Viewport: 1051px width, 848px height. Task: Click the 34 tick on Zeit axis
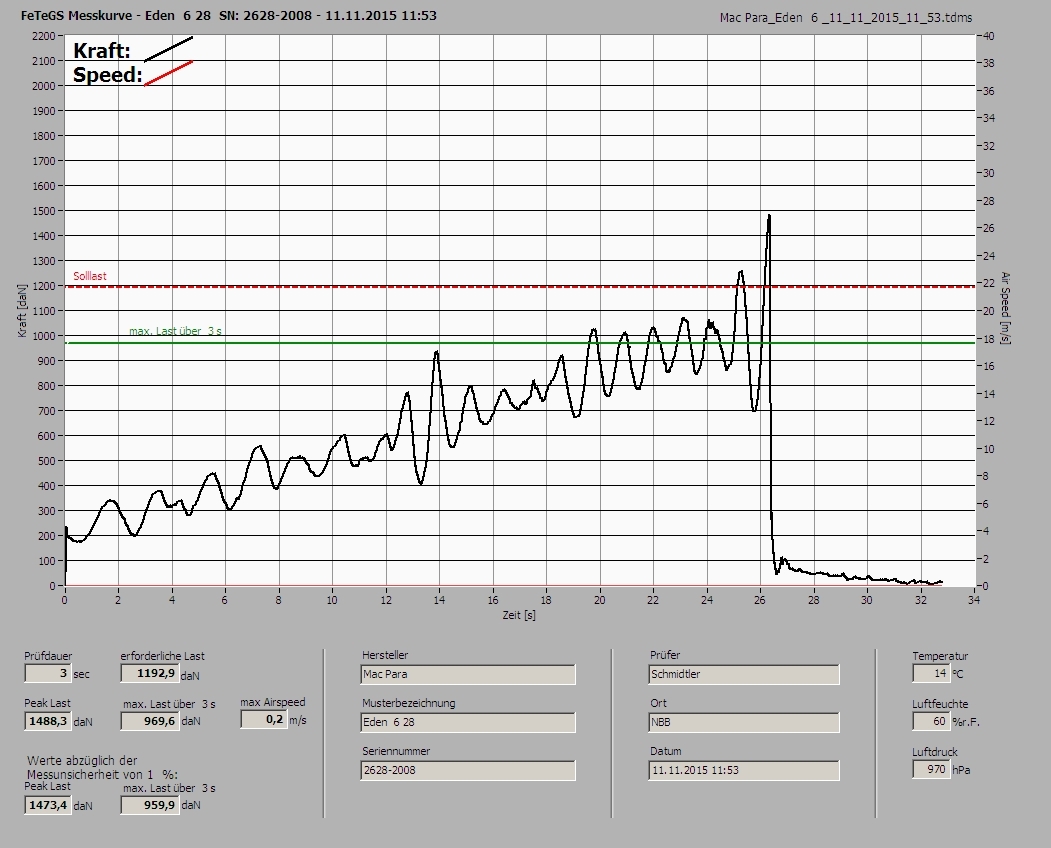coord(974,600)
